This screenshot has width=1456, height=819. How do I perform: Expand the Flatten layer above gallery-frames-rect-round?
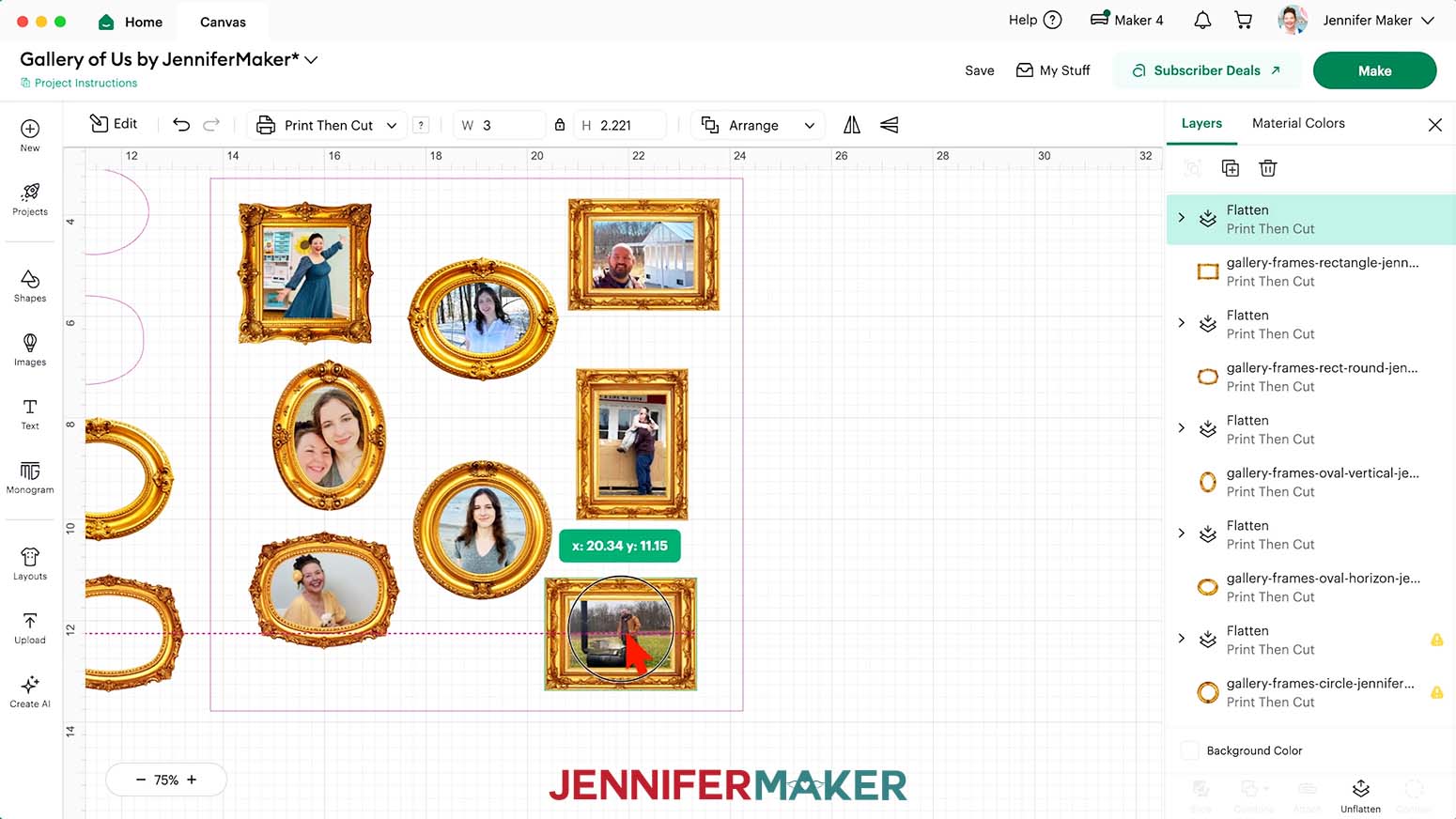click(1182, 323)
